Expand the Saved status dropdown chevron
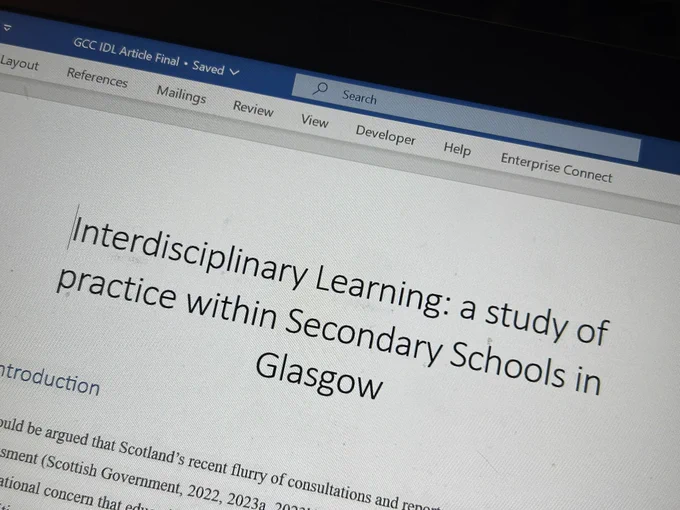Image resolution: width=680 pixels, height=510 pixels. click(x=234, y=72)
